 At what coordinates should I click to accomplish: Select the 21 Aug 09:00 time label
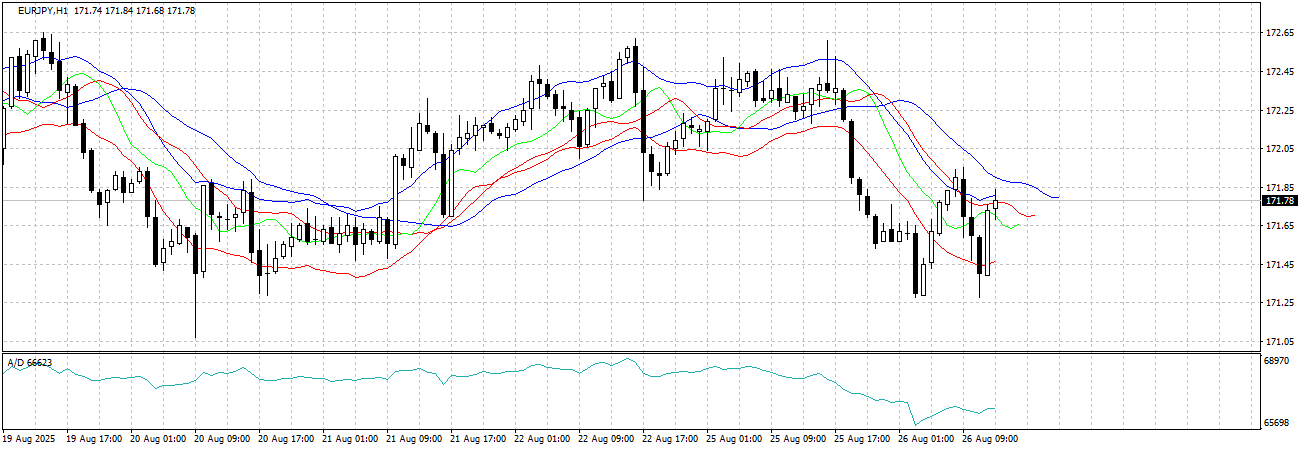pyautogui.click(x=415, y=439)
